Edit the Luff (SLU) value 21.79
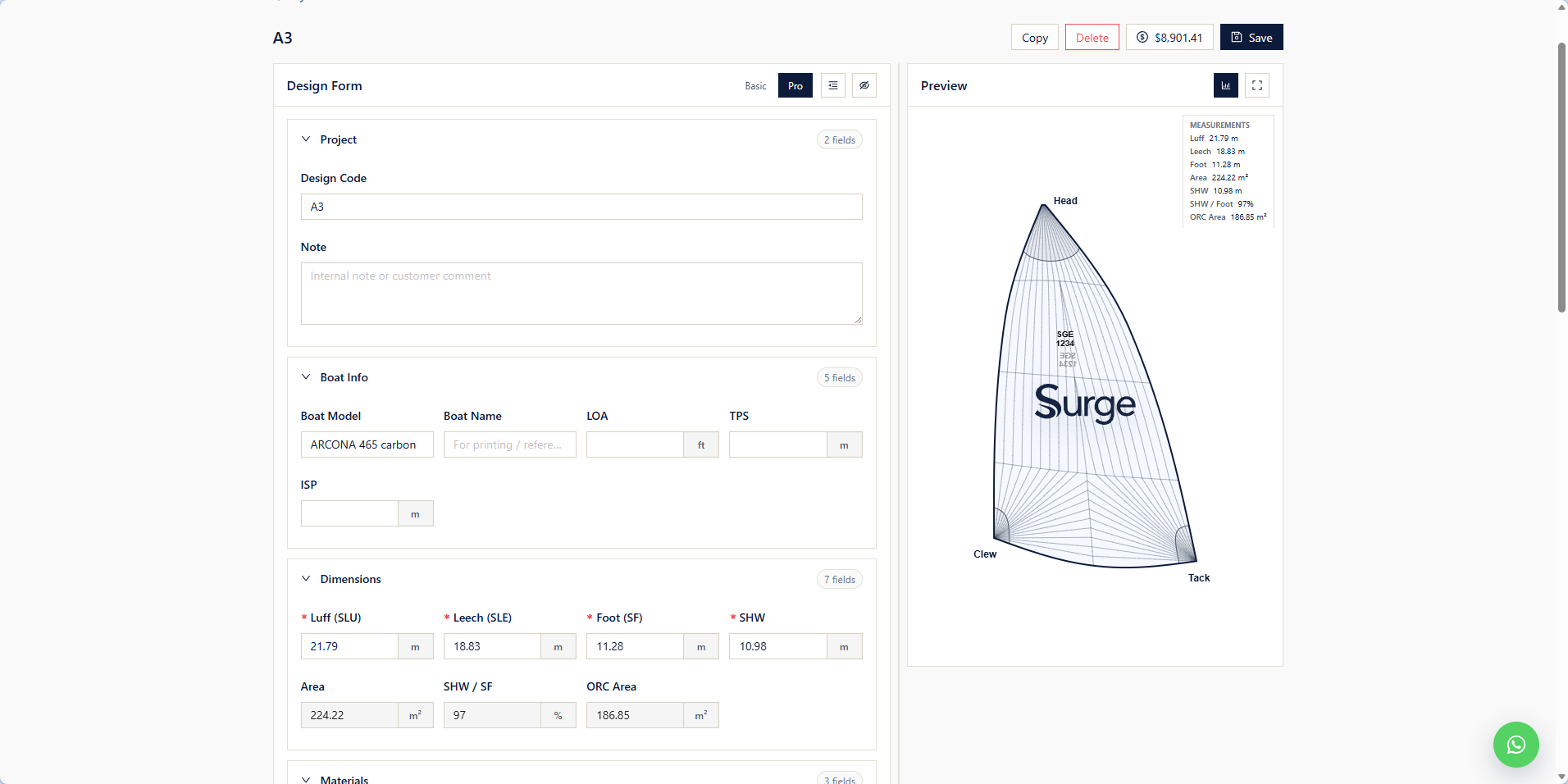 (x=349, y=646)
